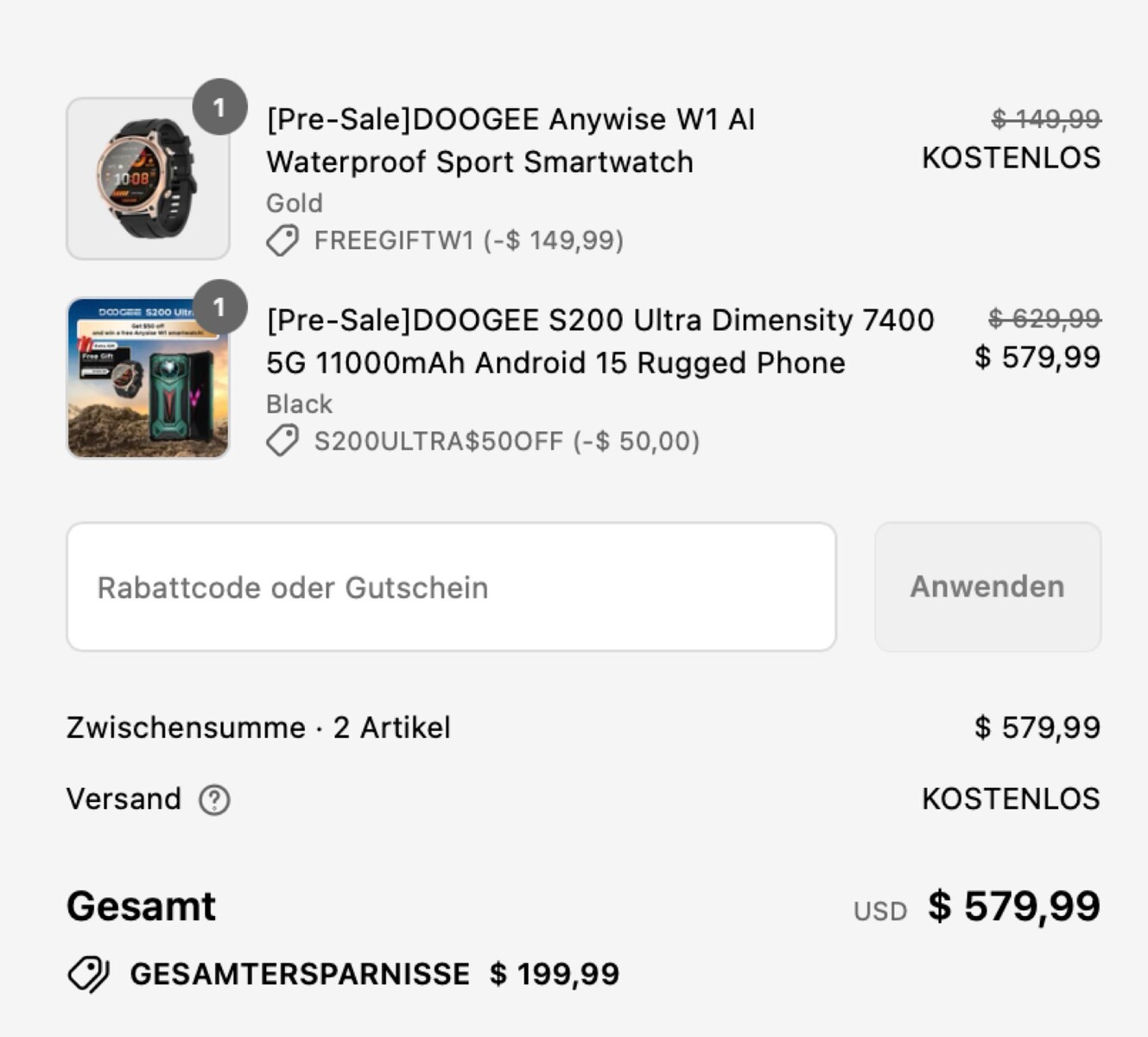Click the Versand label
The height and width of the screenshot is (1037, 1148).
(124, 799)
